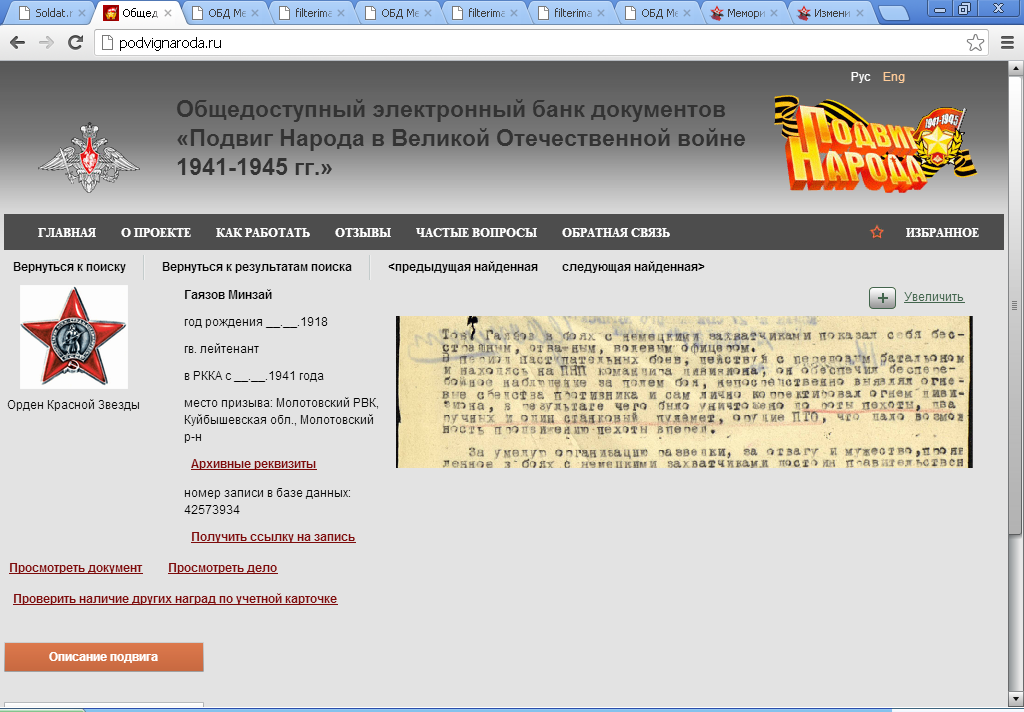This screenshot has width=1024, height=712.
Task: Click the scanned award document image
Action: (x=684, y=392)
